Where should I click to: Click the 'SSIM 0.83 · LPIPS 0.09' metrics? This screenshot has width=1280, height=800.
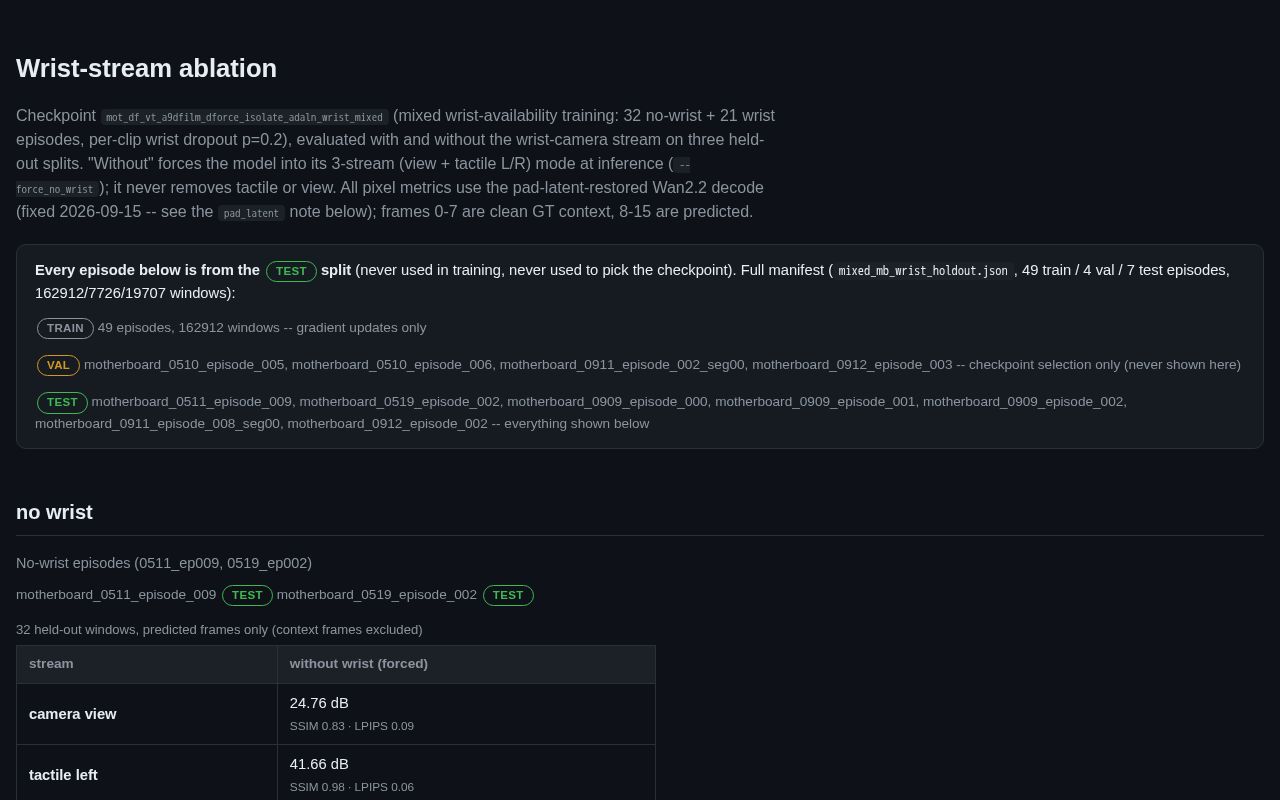352,726
